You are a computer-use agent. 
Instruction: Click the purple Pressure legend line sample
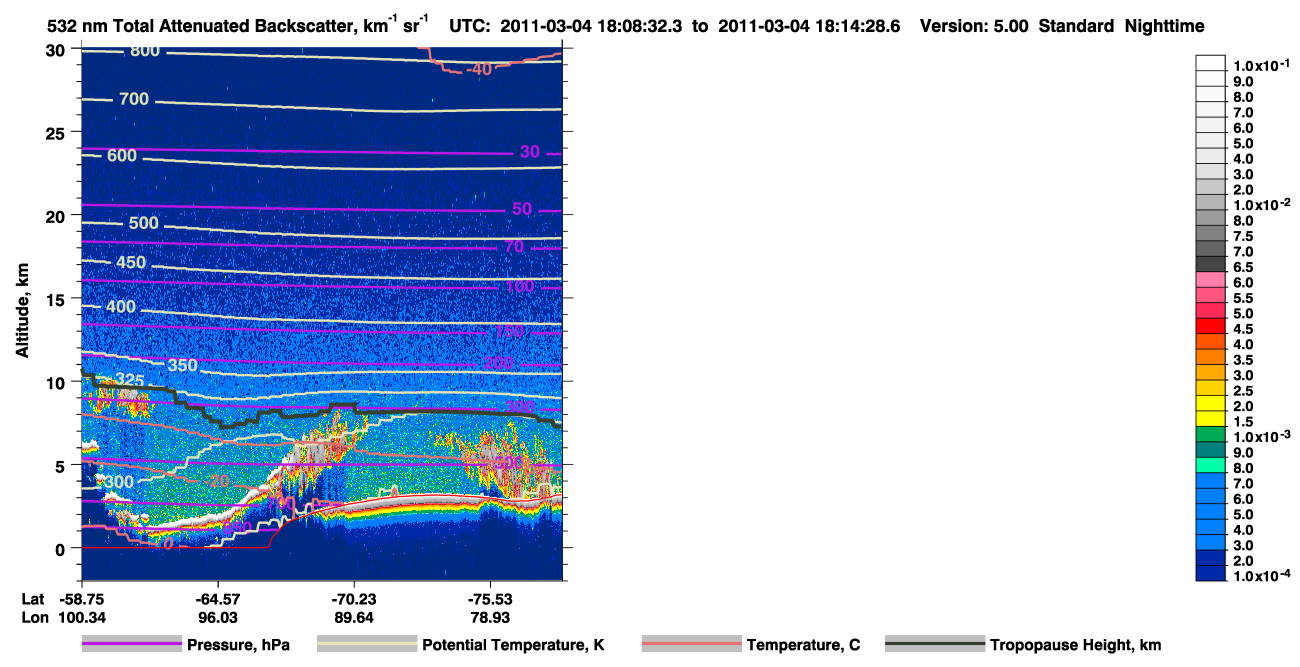click(132, 645)
